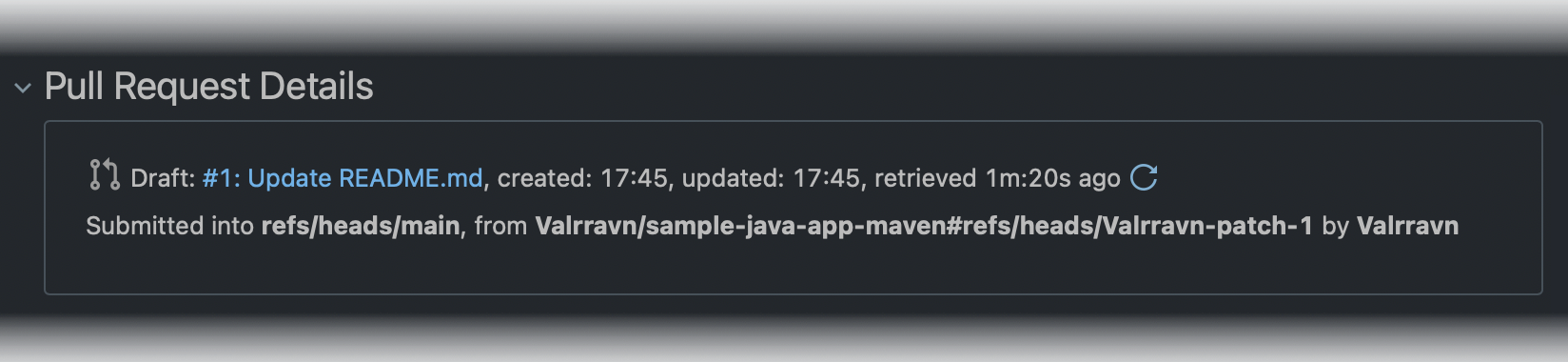Click the word 'from' before the source repository
This screenshot has width=1568, height=362.
point(500,226)
